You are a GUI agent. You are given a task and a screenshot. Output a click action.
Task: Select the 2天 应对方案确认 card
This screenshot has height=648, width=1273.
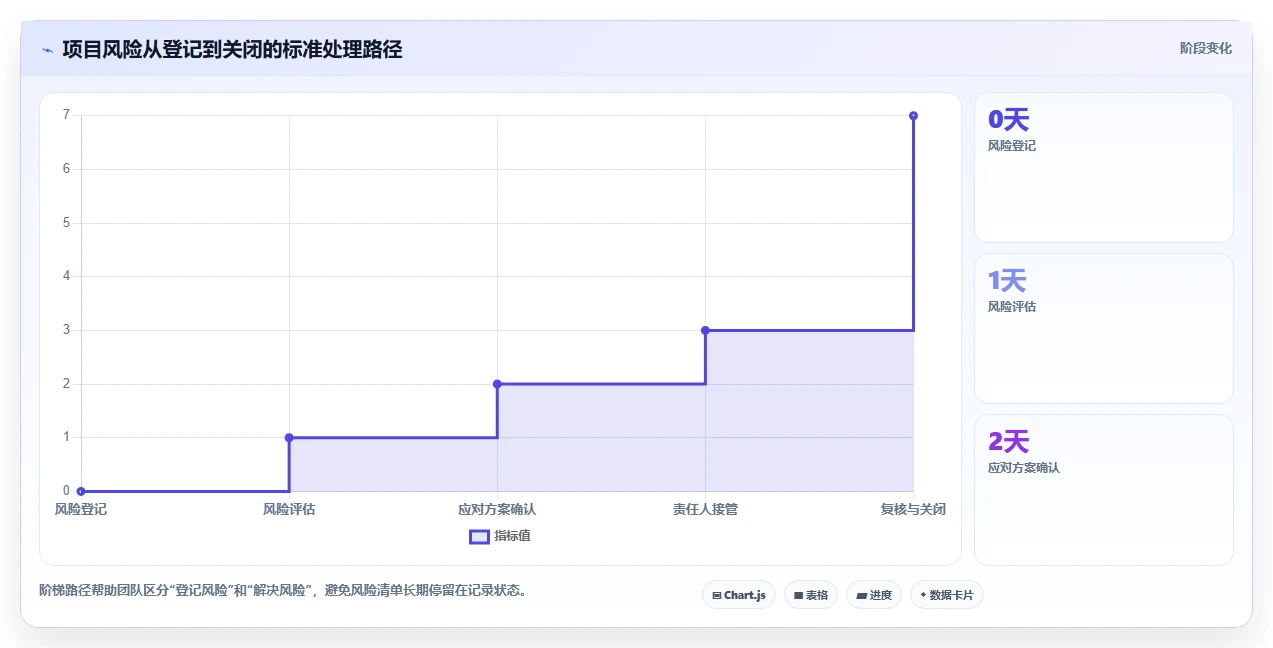[1103, 489]
